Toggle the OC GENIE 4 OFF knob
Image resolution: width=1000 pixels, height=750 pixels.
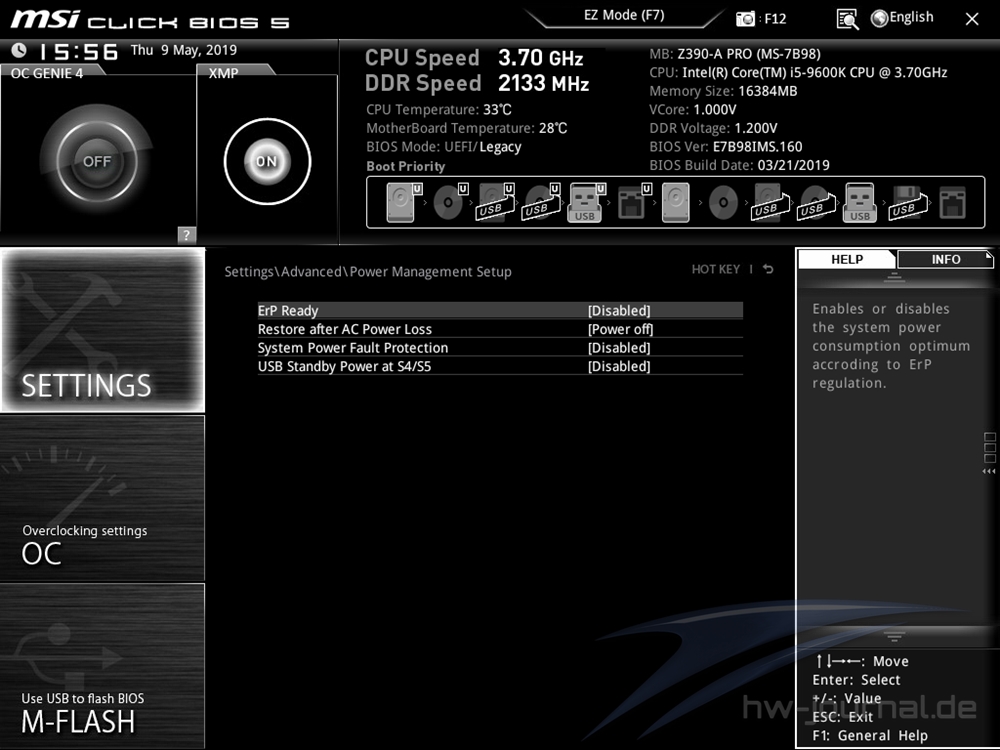point(97,161)
